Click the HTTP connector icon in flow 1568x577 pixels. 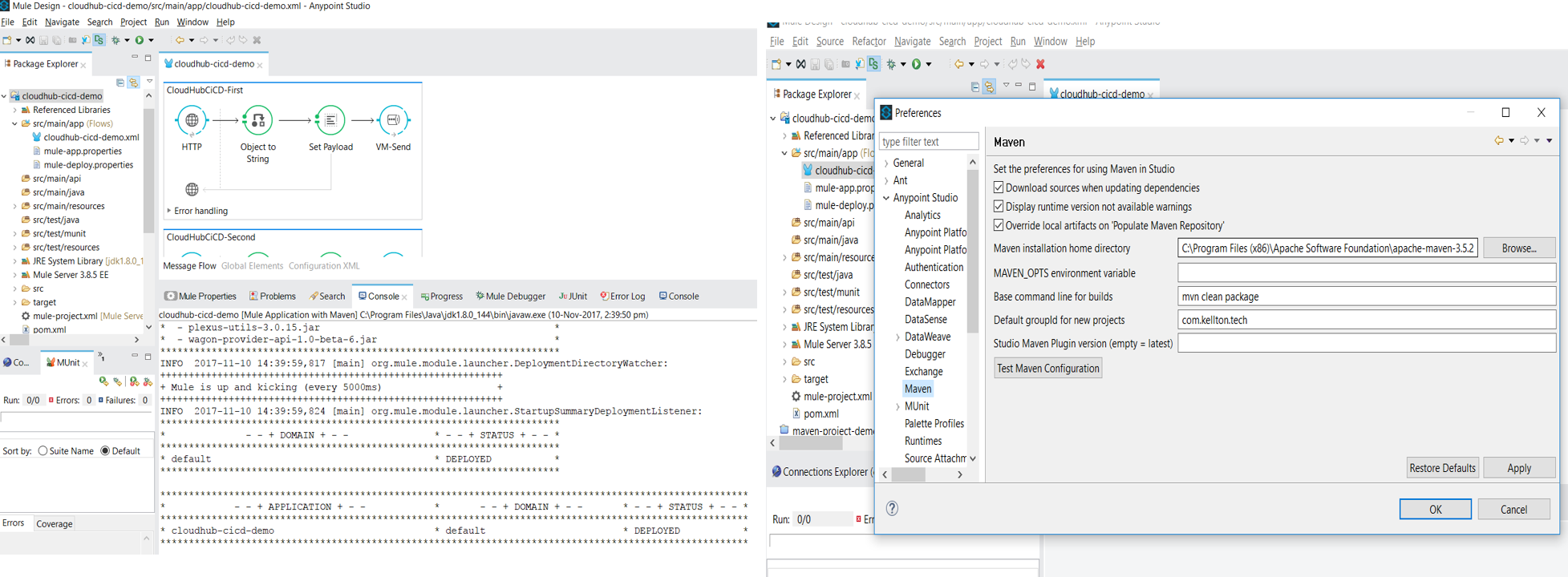pos(192,121)
